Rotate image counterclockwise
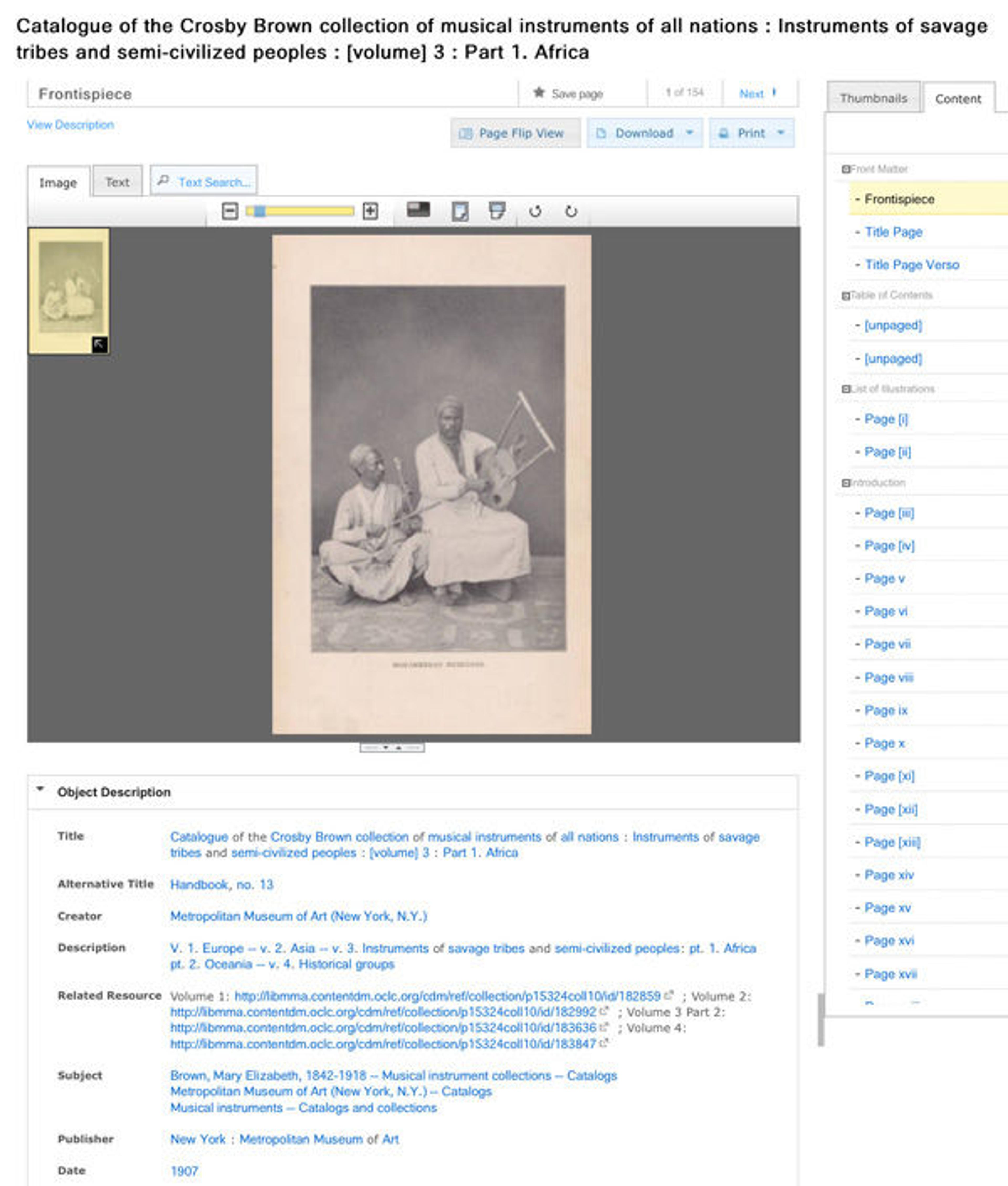Image resolution: width=1008 pixels, height=1186 pixels. coord(535,211)
